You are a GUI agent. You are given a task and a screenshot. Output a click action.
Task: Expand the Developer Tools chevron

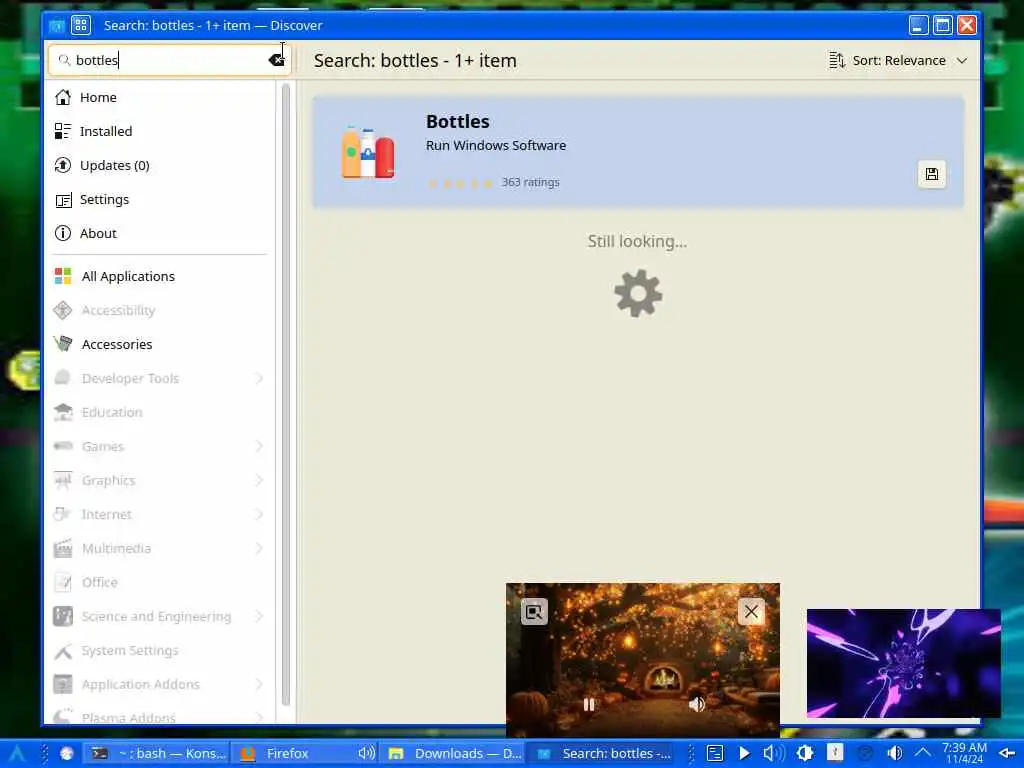tap(259, 378)
